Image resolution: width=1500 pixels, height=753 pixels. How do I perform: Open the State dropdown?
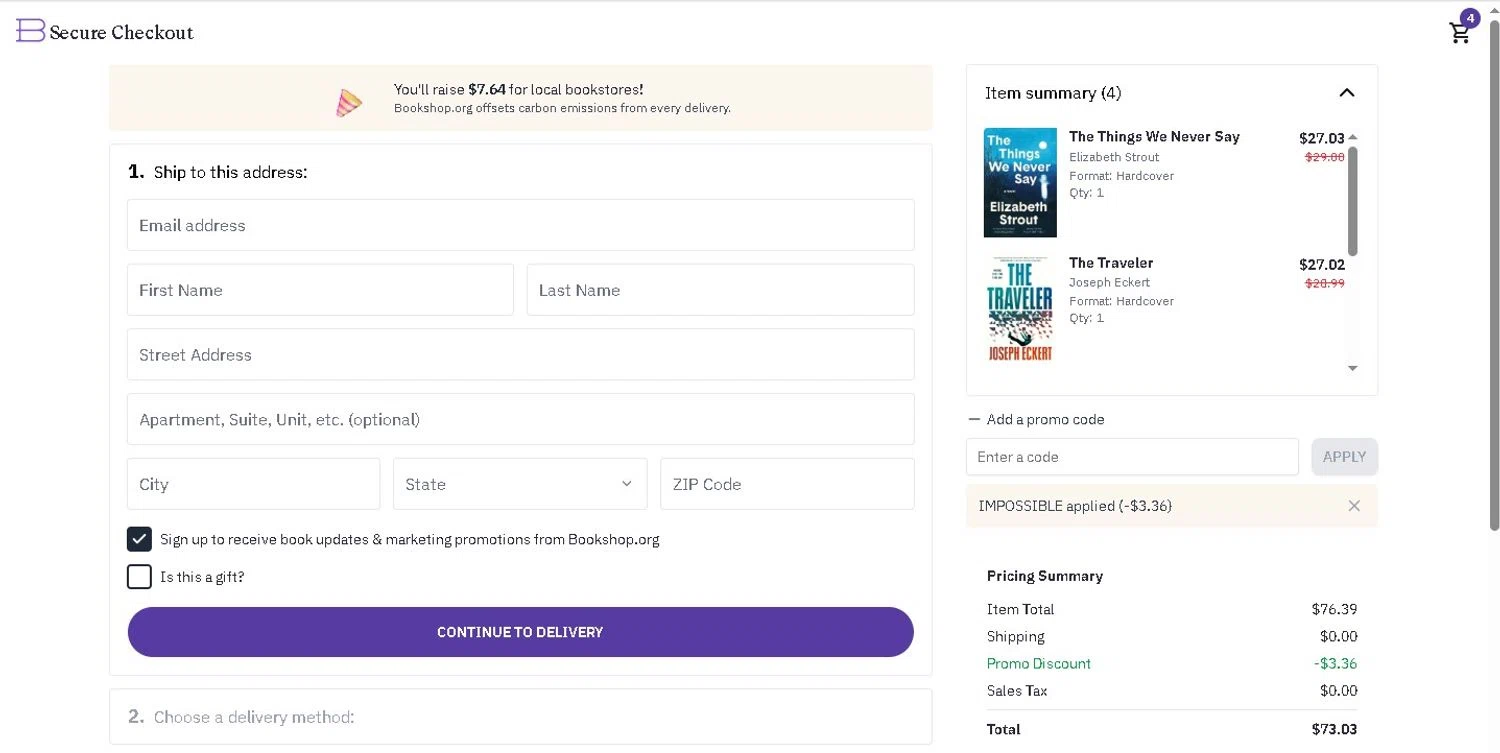point(520,484)
